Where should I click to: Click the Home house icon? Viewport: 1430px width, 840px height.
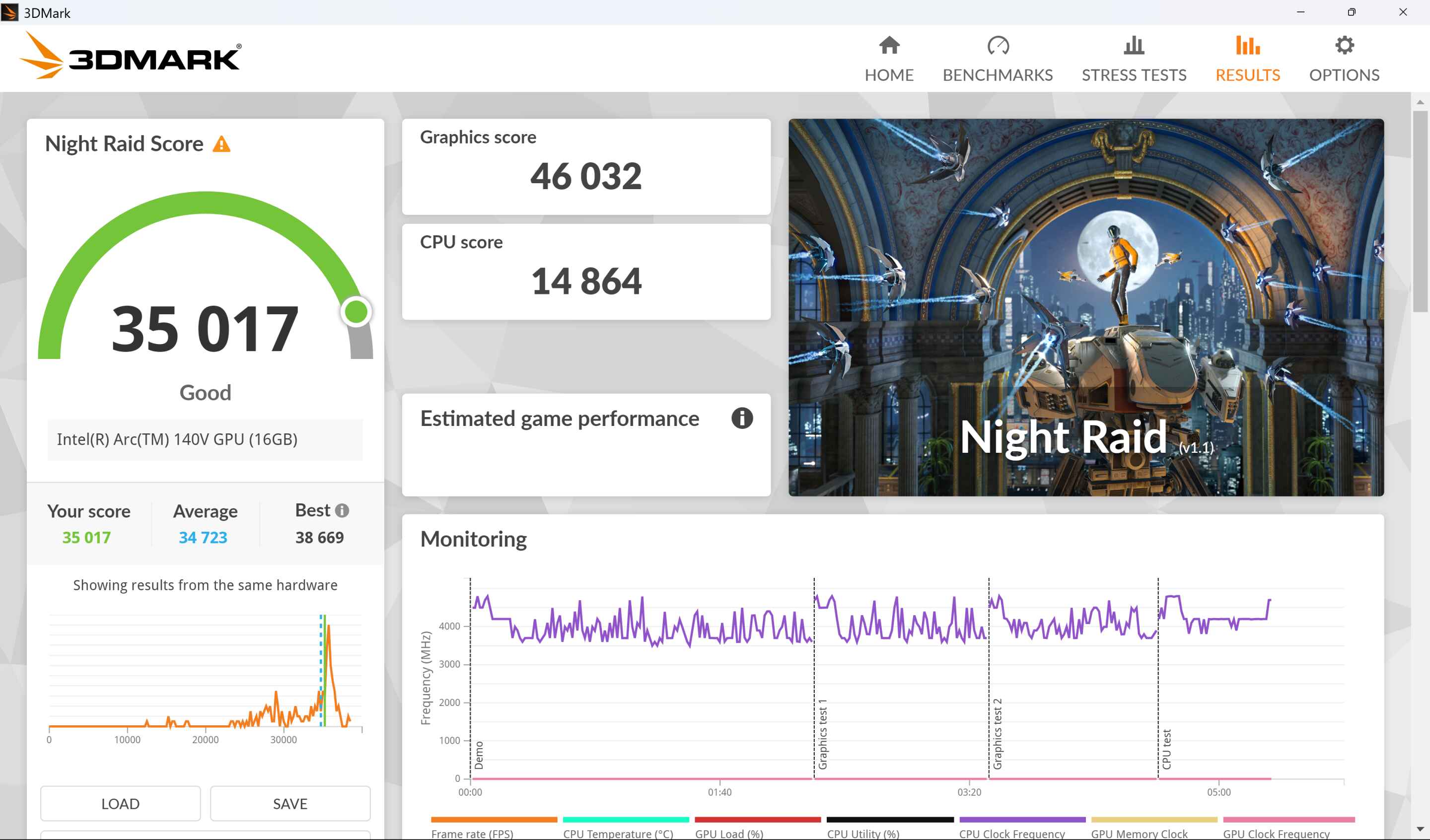pos(889,45)
